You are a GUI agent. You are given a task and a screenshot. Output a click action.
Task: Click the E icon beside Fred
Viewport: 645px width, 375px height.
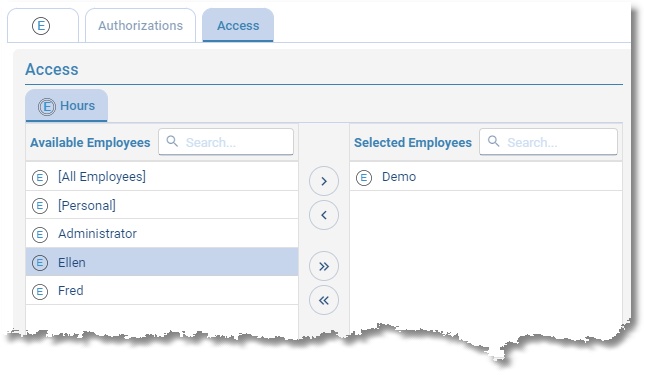point(40,292)
